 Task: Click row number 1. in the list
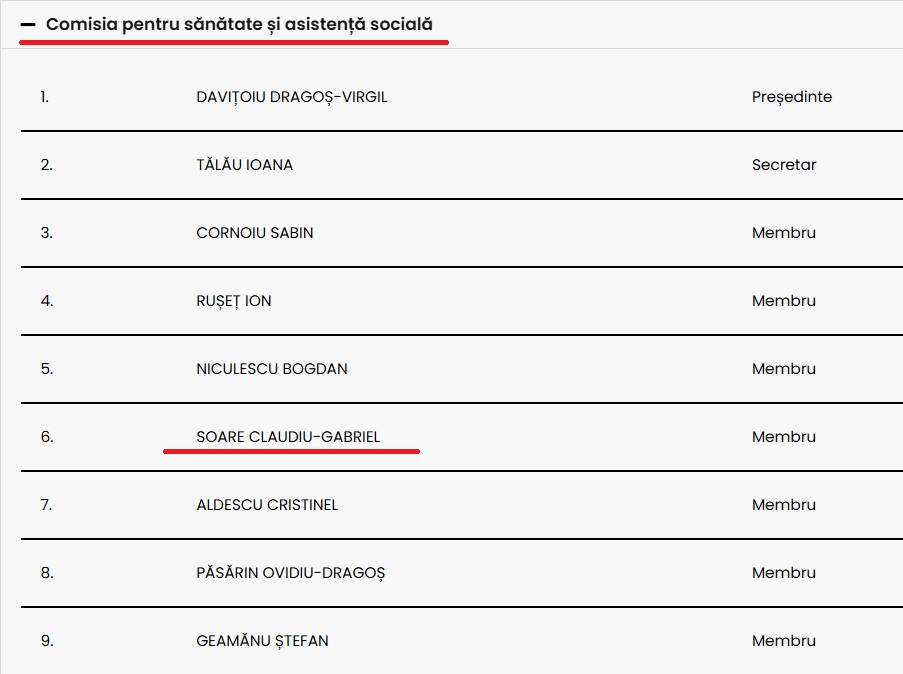pos(44,97)
